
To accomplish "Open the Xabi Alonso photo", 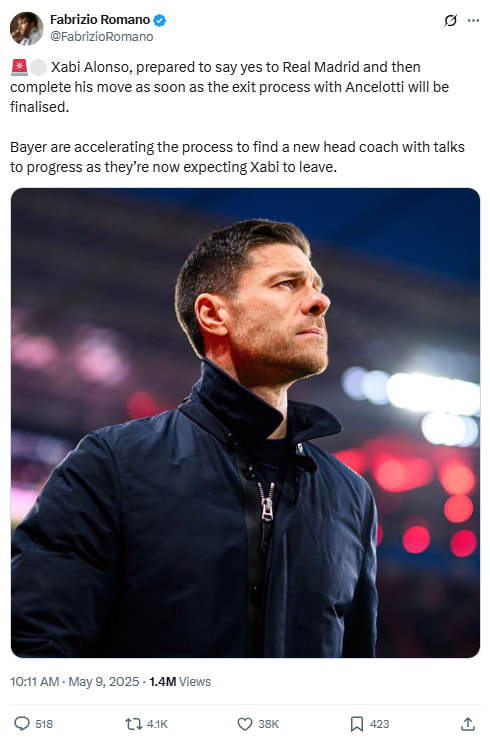I will click(245, 423).
